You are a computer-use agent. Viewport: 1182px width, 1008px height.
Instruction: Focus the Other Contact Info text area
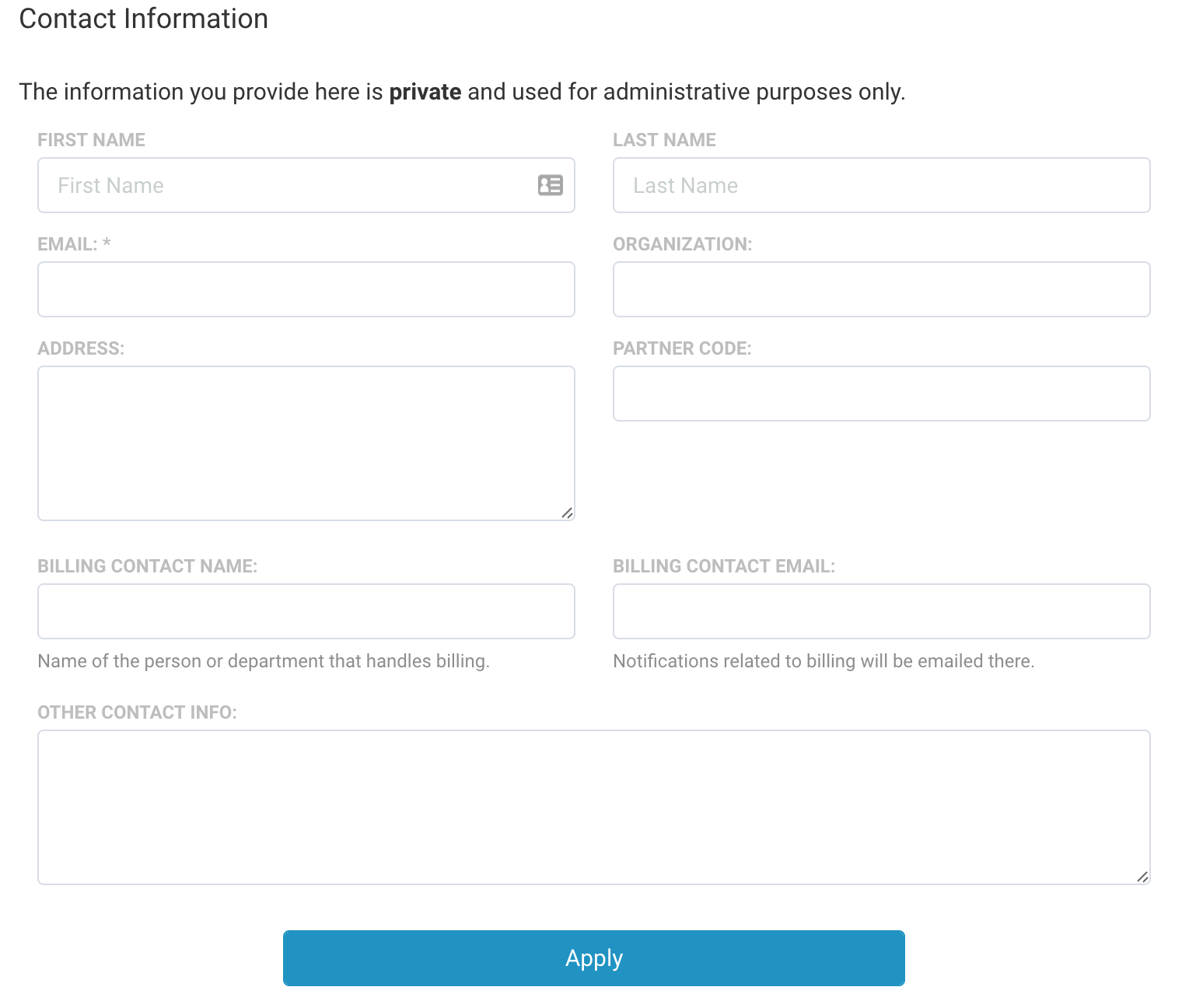[593, 807]
